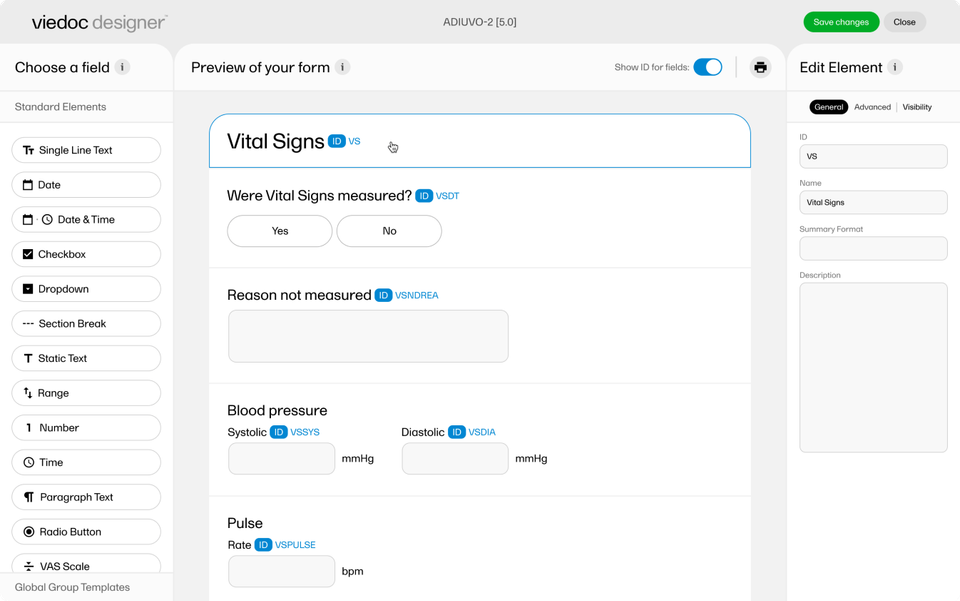This screenshot has height=601, width=960.
Task: Disable the Show ID for fields toggle
Action: tap(708, 67)
